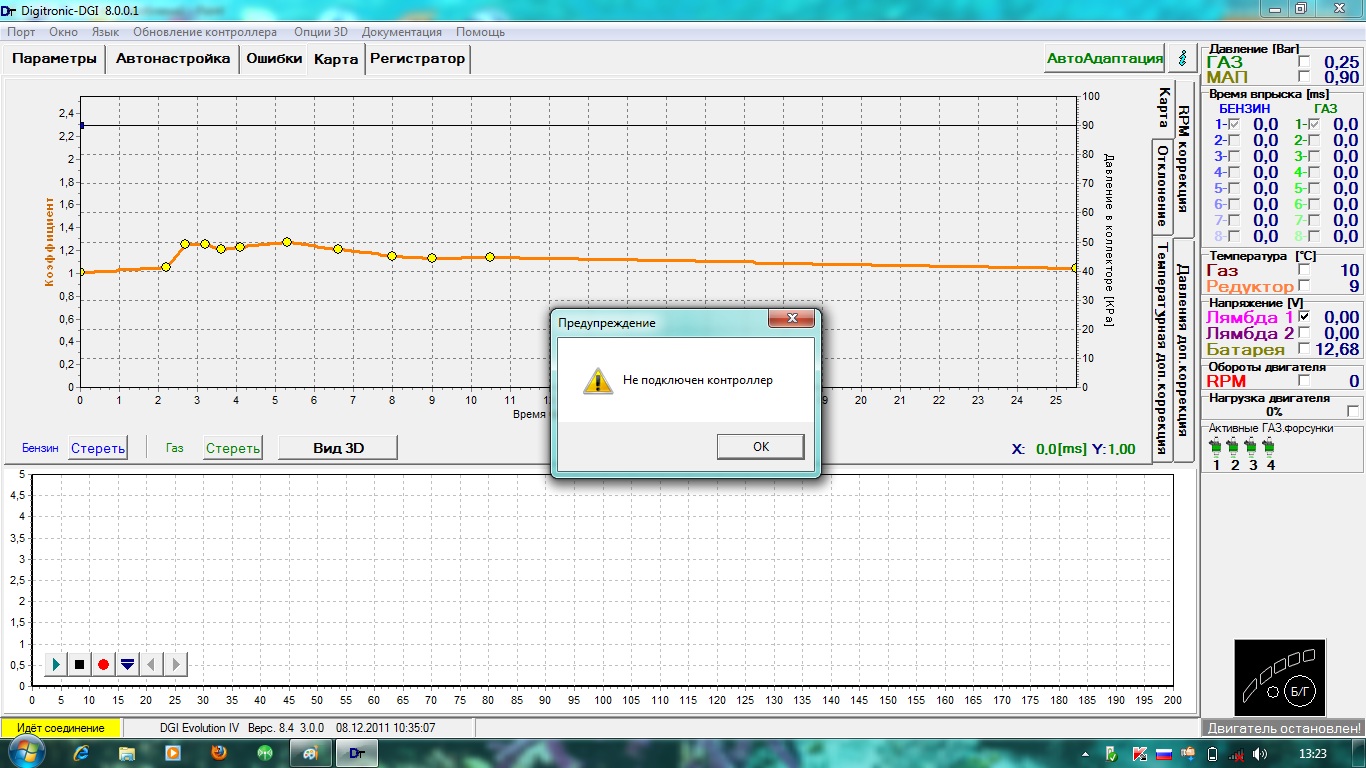Switch to the Автонастройка tab

pos(172,58)
